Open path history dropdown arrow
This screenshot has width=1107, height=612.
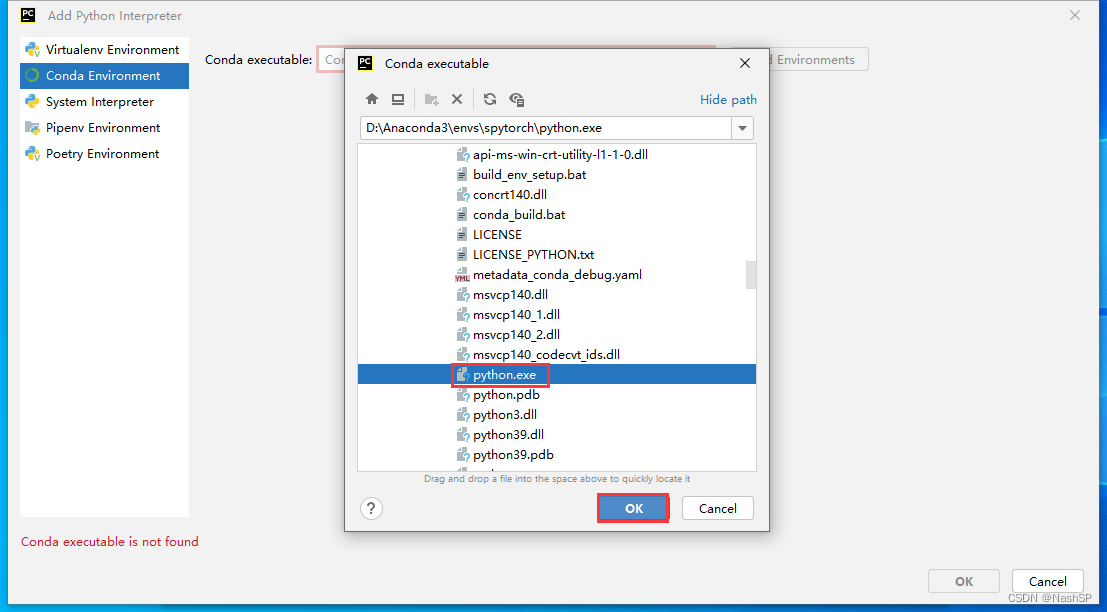tap(742, 128)
